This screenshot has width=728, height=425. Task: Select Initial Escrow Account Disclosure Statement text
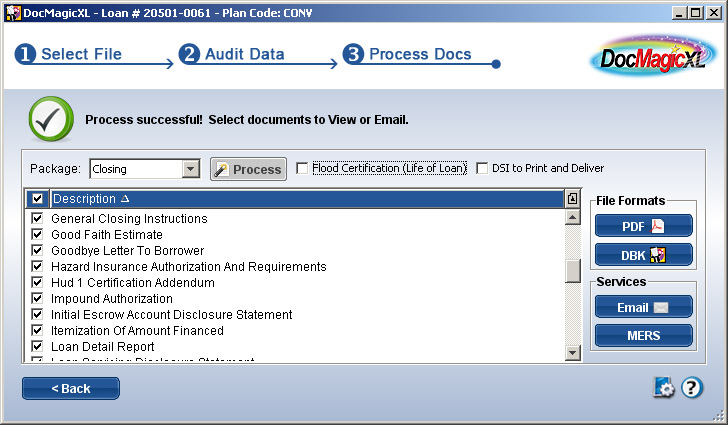pos(172,314)
